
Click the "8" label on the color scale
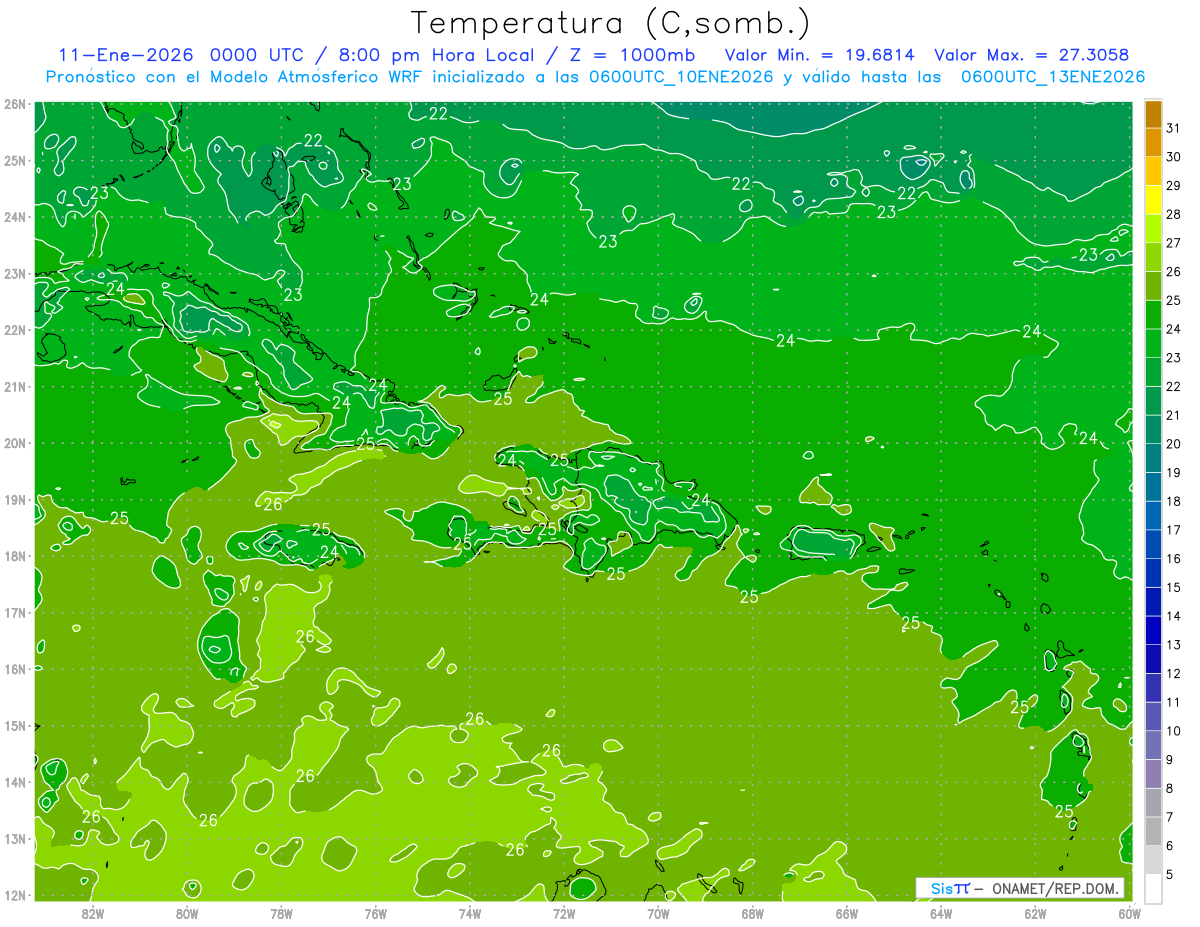[x=1170, y=788]
